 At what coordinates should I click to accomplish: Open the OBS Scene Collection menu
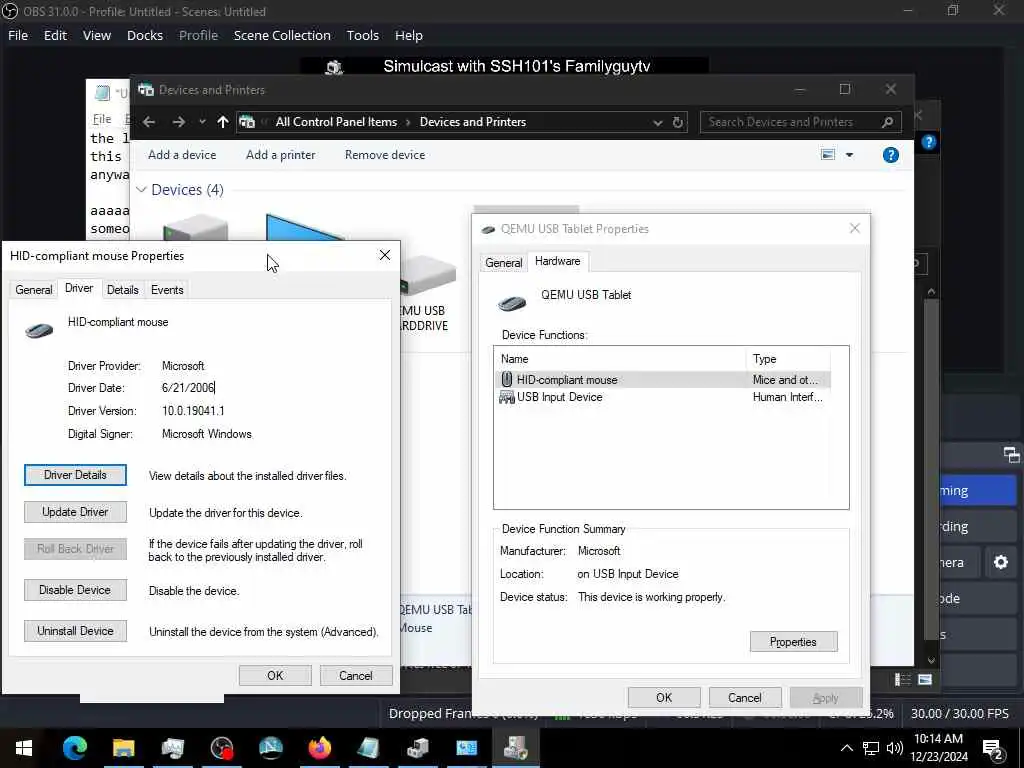282,35
